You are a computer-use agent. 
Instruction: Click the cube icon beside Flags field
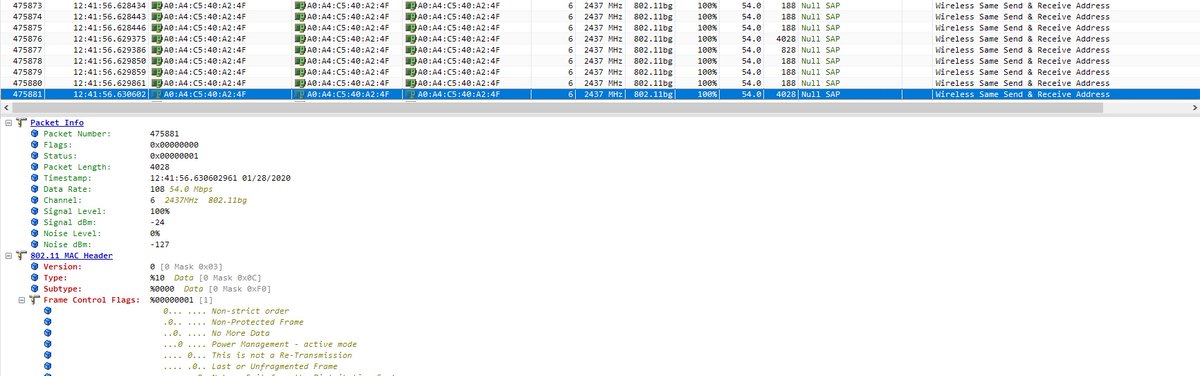[x=35, y=144]
